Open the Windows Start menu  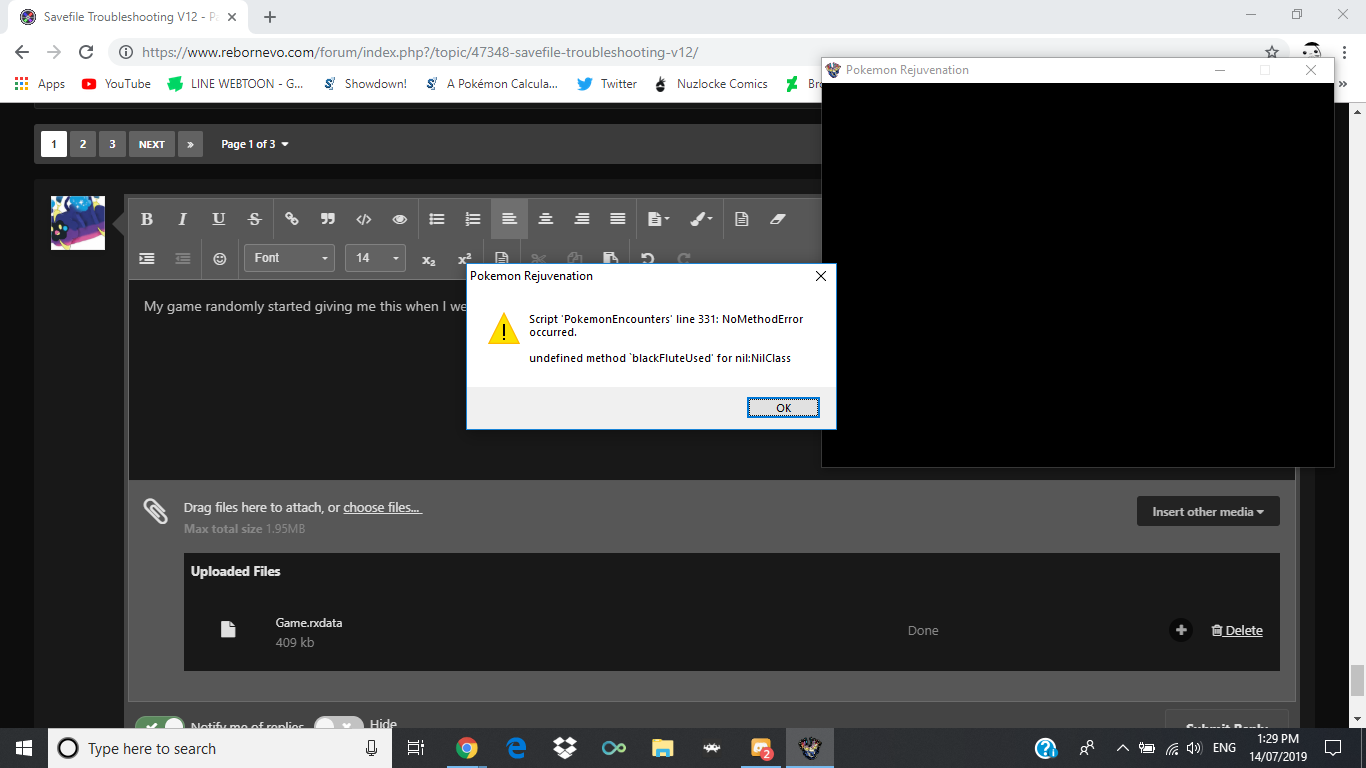click(24, 748)
